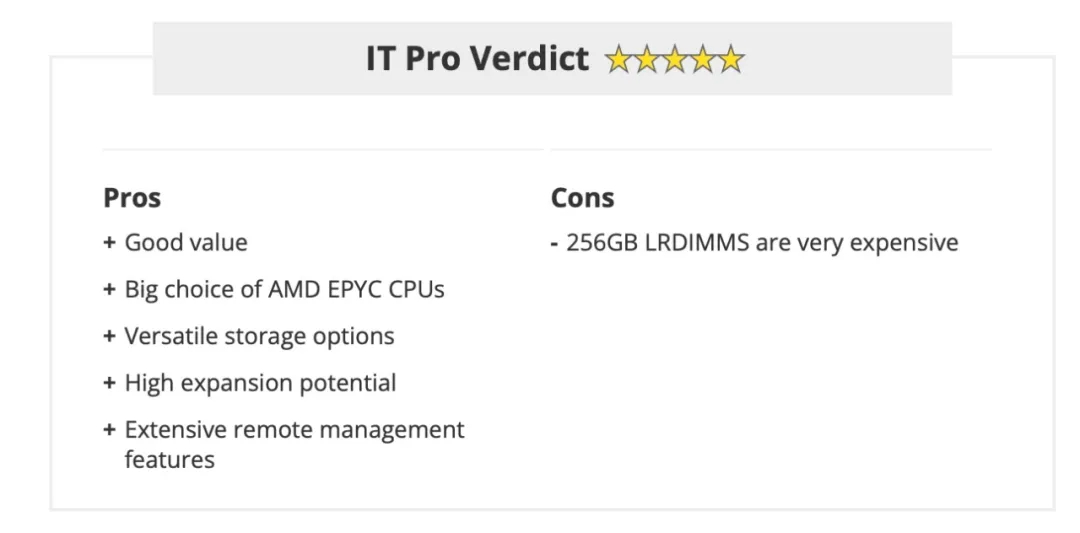The width and height of the screenshot is (1080, 533).
Task: Click the fourth rating star
Action: point(703,59)
